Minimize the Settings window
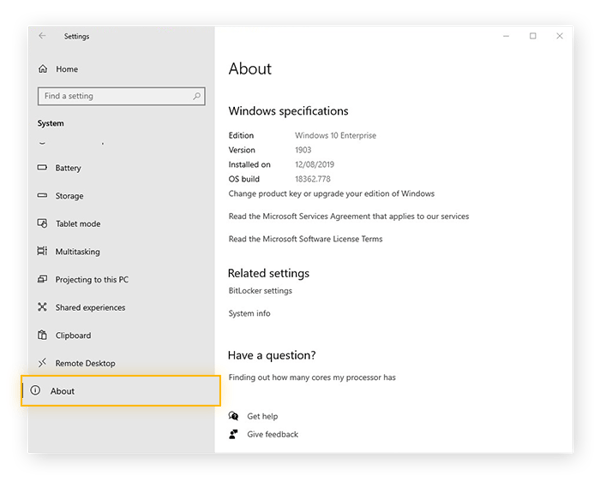 point(506,36)
